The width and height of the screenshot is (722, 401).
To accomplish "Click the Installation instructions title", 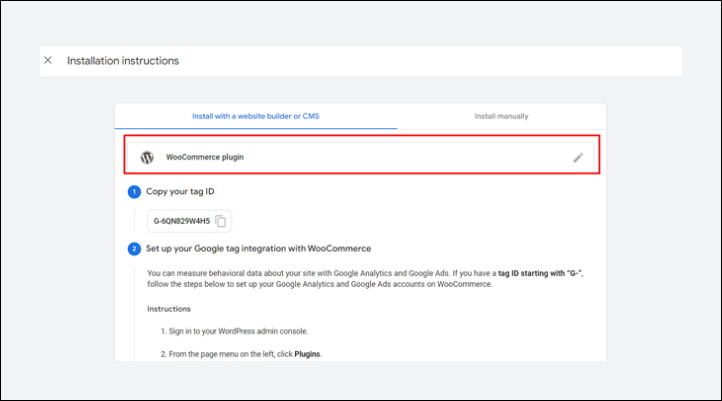I will point(123,61).
